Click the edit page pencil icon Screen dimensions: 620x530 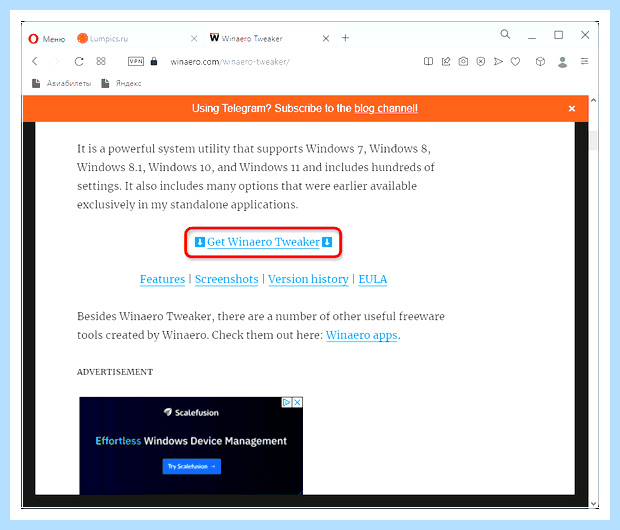coord(446,61)
